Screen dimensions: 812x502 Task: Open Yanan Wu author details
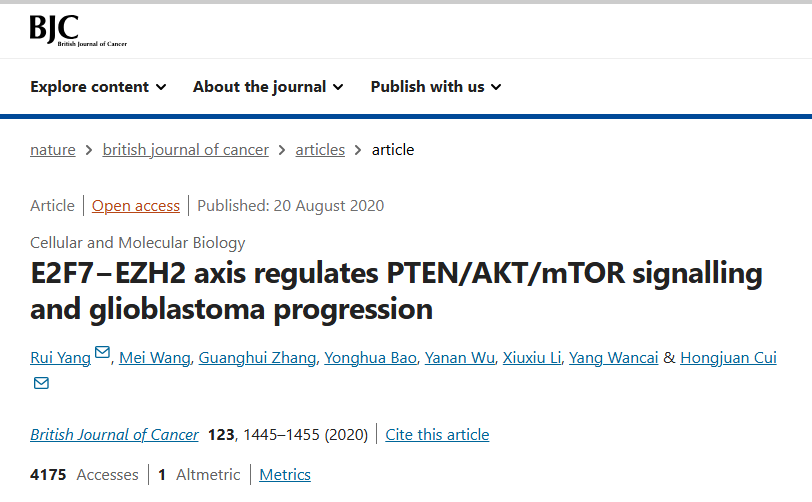coord(460,357)
